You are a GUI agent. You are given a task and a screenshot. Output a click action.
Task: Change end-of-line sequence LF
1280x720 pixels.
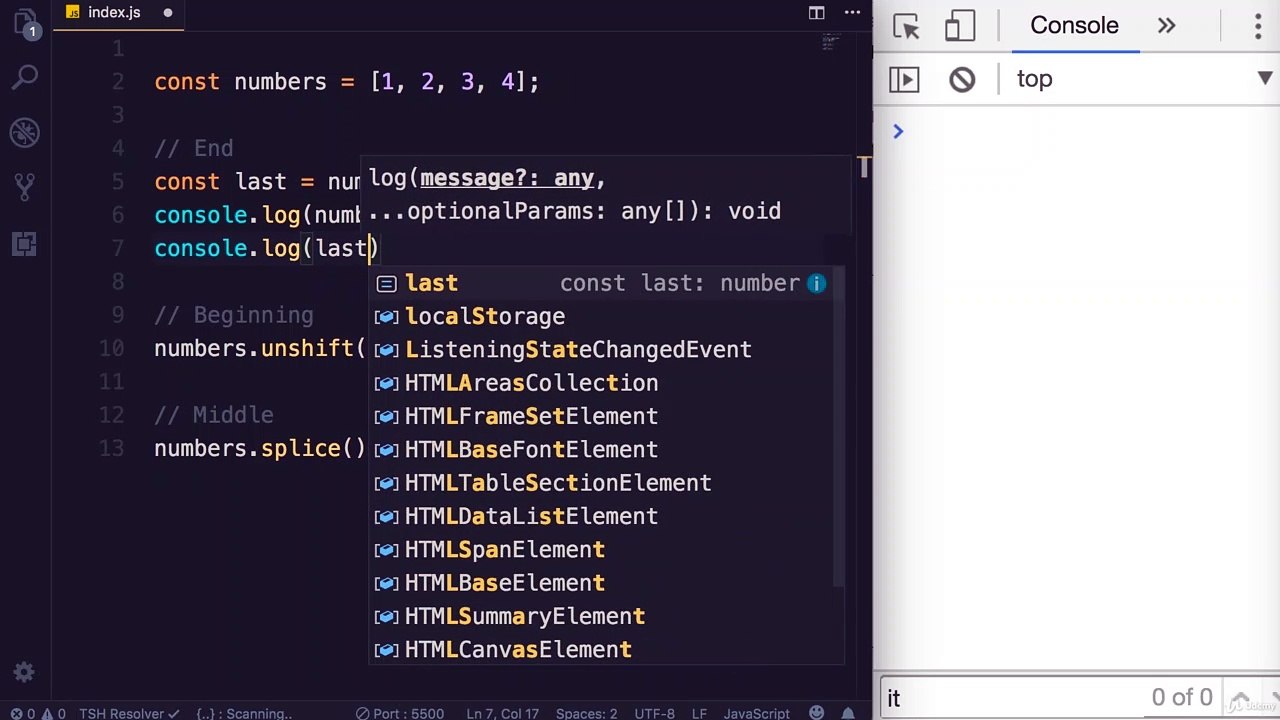click(699, 713)
